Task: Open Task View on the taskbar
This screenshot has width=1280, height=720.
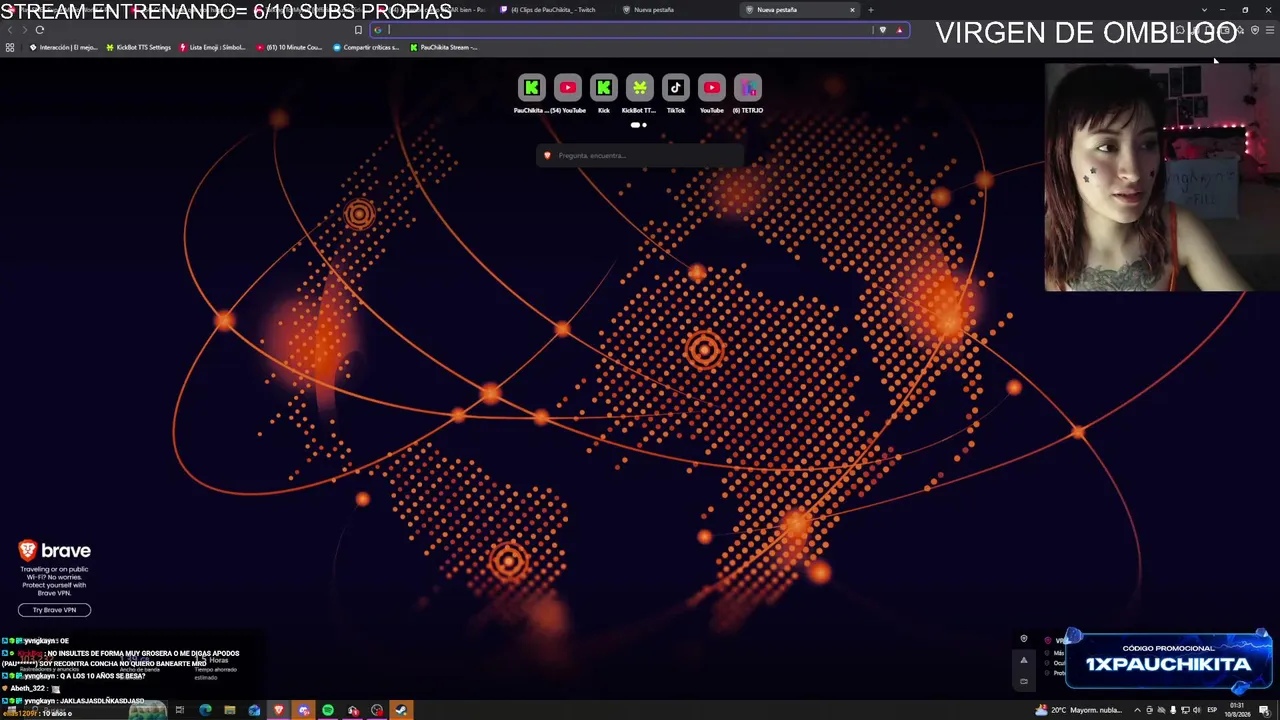Action: (x=180, y=710)
